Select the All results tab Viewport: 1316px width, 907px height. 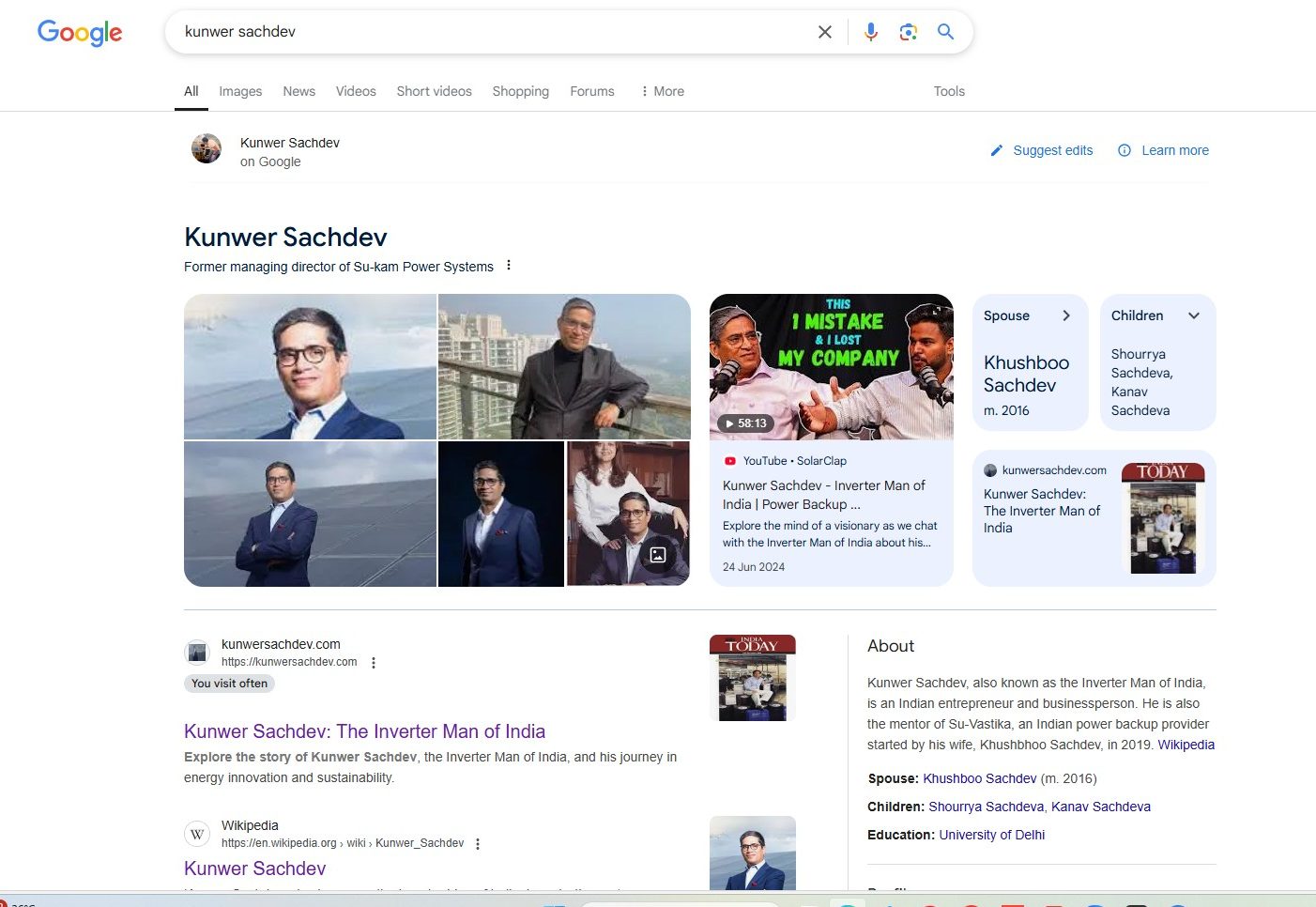pos(191,91)
